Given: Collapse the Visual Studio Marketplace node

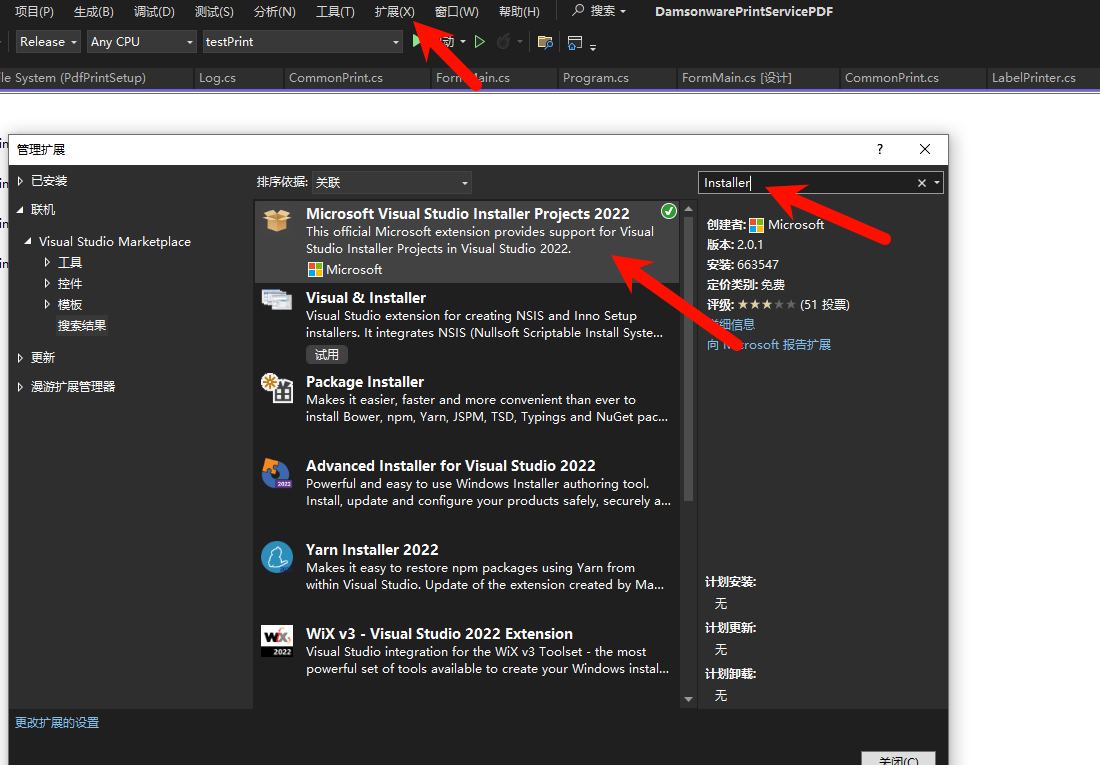Looking at the screenshot, I should click(x=28, y=241).
